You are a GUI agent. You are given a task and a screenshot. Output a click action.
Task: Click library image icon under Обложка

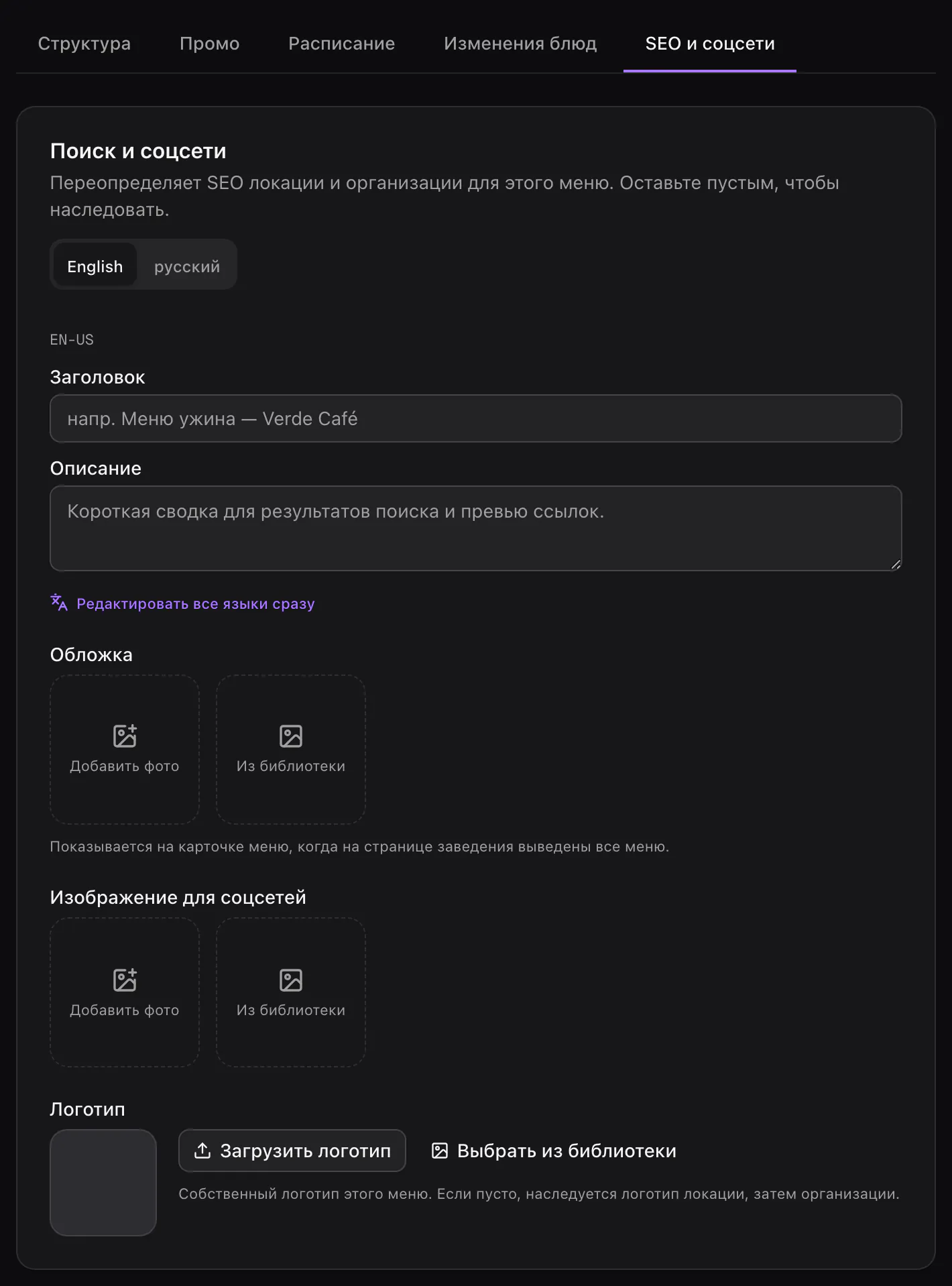point(291,736)
